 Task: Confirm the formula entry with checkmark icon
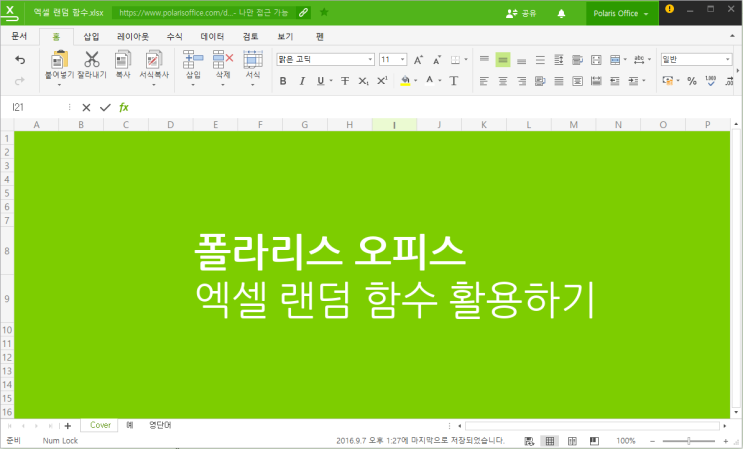tap(105, 108)
